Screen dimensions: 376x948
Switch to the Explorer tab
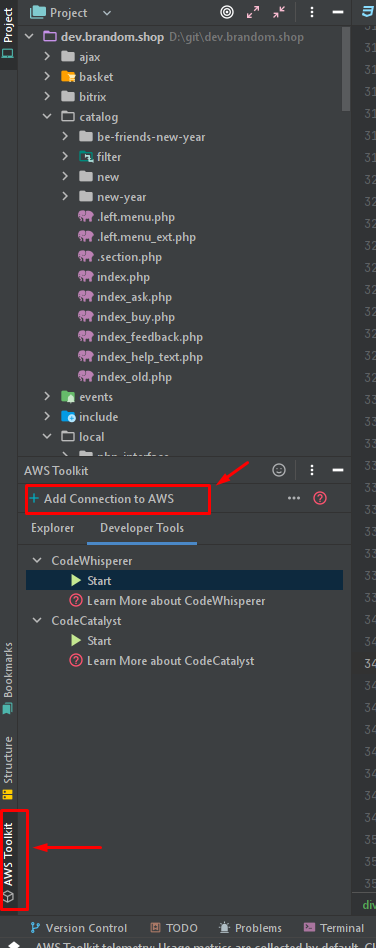click(53, 528)
